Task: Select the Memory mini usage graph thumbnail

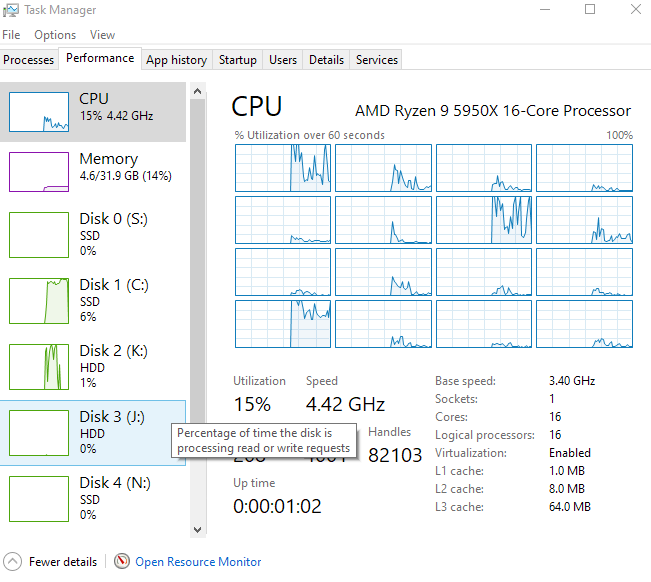Action: (x=39, y=172)
